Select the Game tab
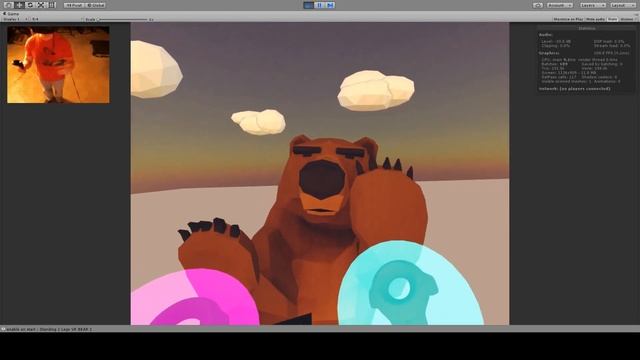 11,14
